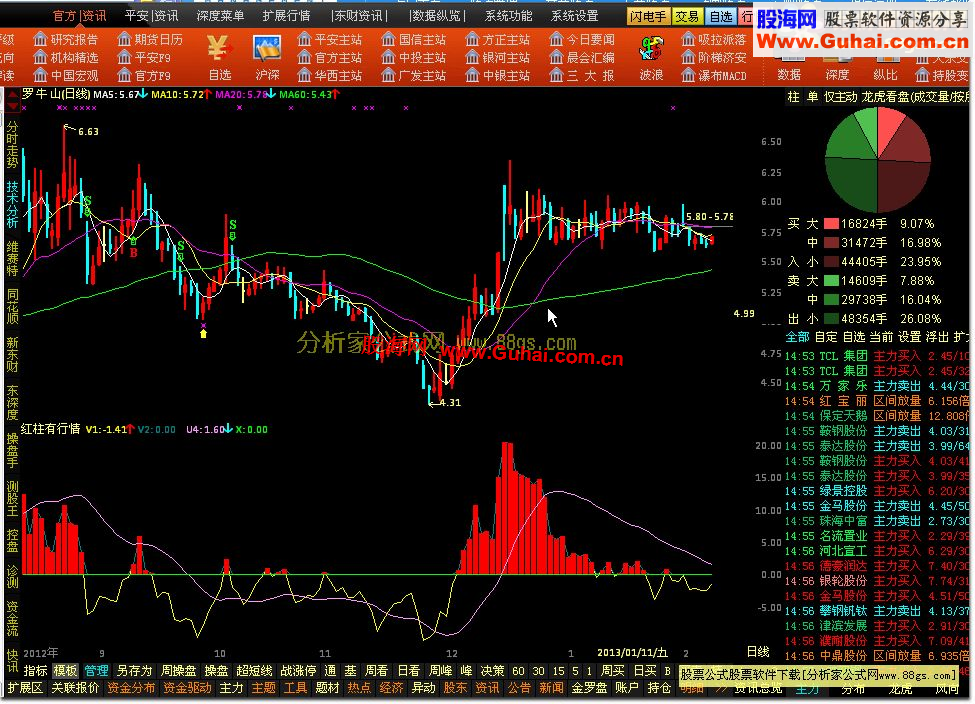Go to 中投主站
Screen dimensions: 975x704
pos(414,58)
